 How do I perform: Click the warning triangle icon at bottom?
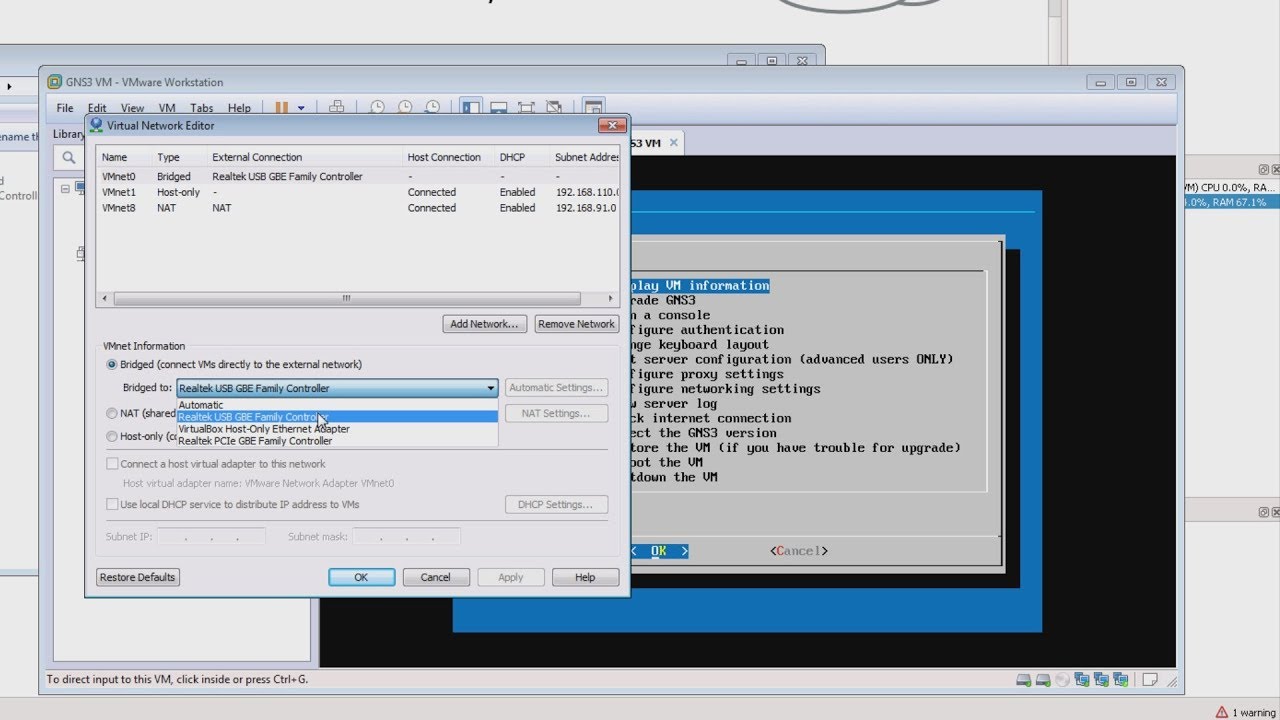(x=1221, y=712)
